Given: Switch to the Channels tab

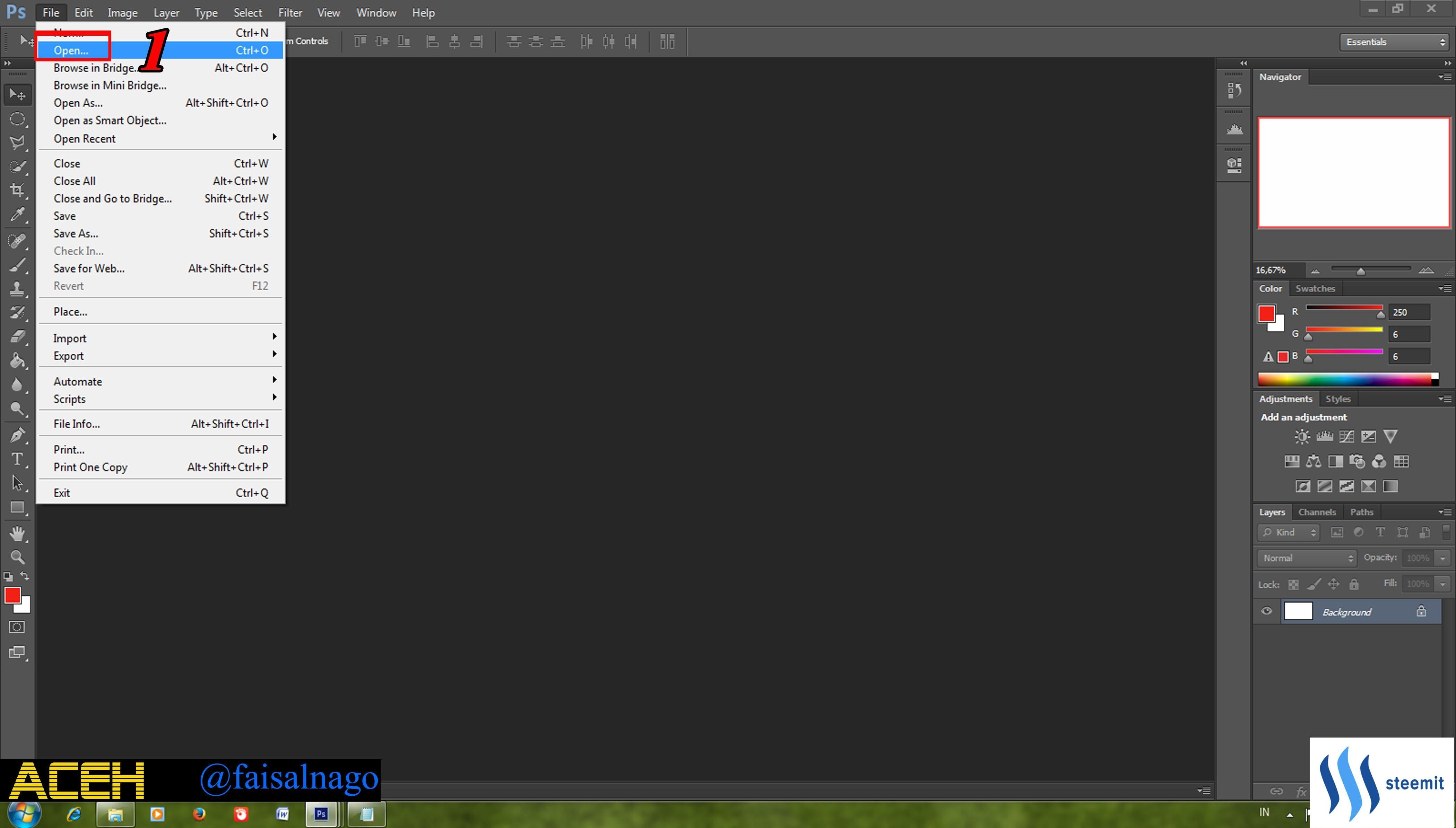Looking at the screenshot, I should point(1317,512).
